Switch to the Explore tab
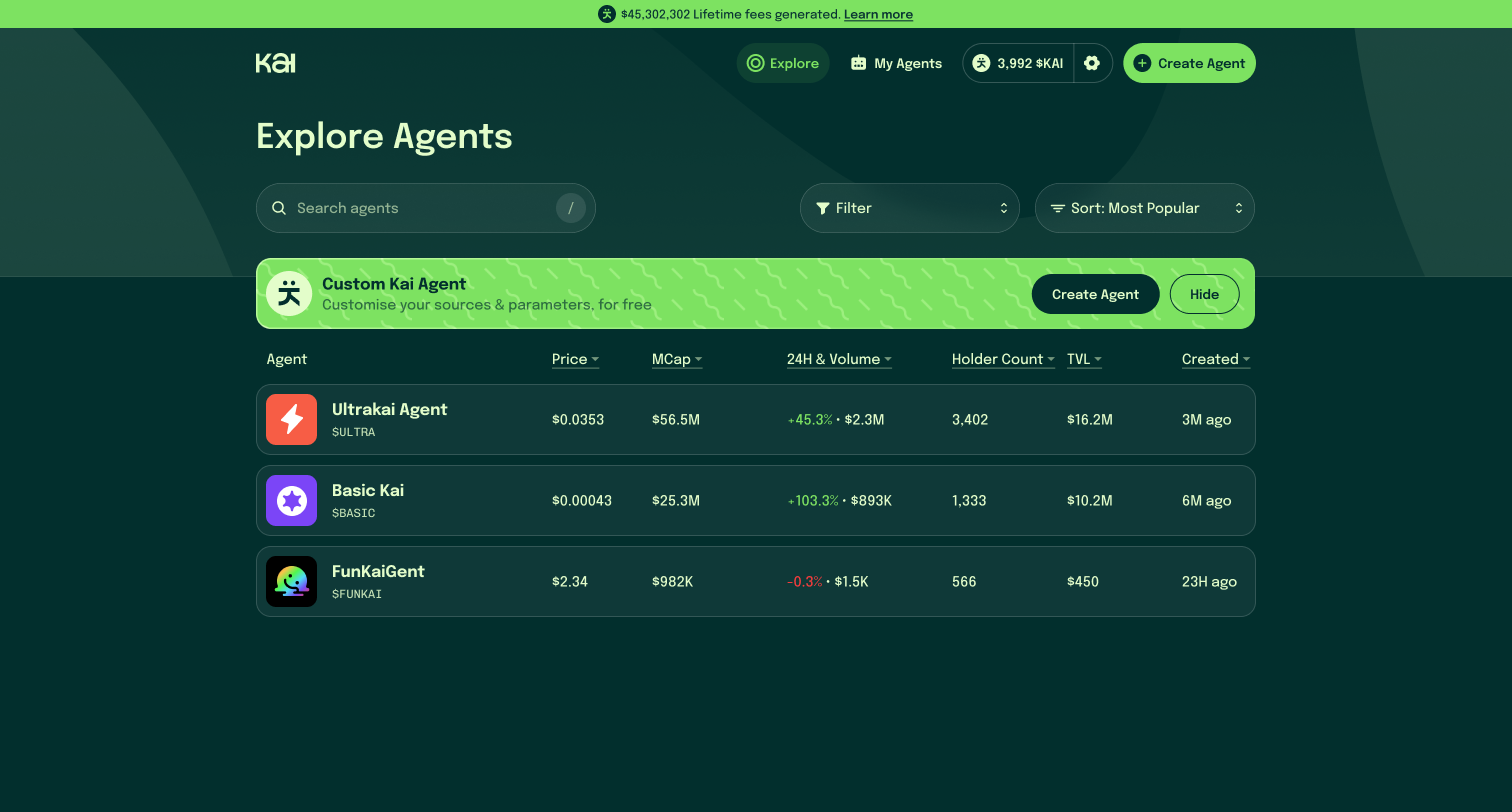The image size is (1512, 812). (783, 63)
